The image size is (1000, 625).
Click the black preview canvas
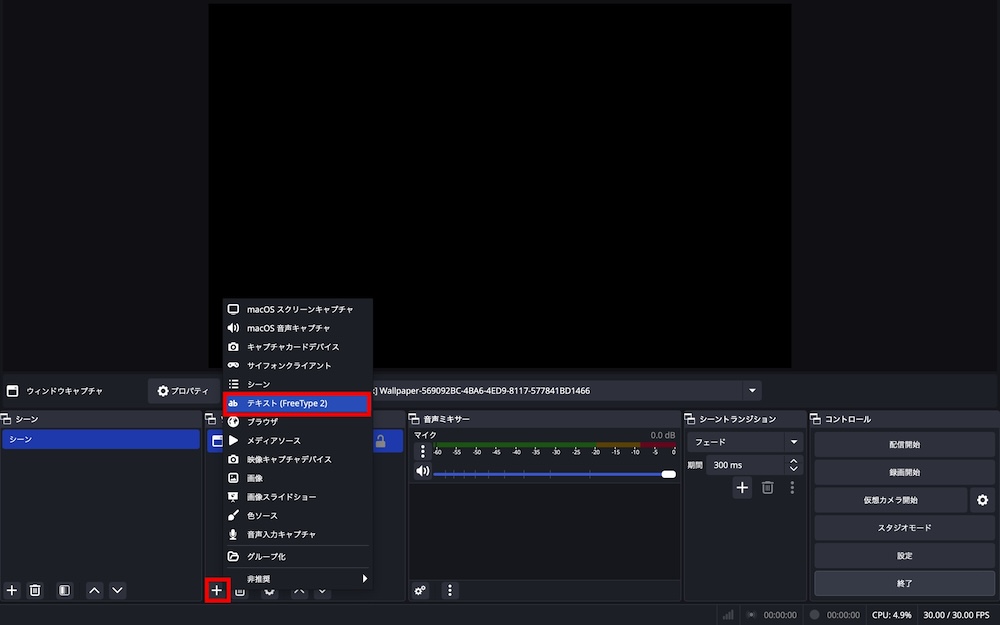click(x=499, y=186)
